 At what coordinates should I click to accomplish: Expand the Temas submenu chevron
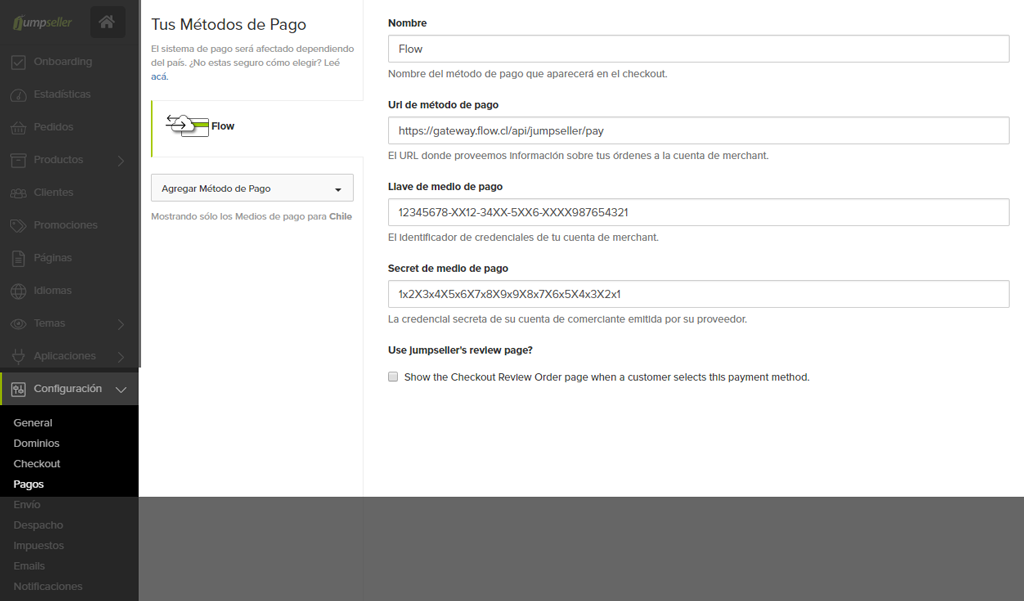point(121,323)
